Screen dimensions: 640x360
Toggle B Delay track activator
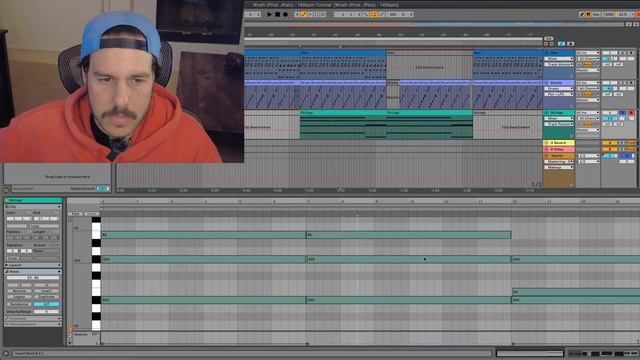[x=610, y=149]
